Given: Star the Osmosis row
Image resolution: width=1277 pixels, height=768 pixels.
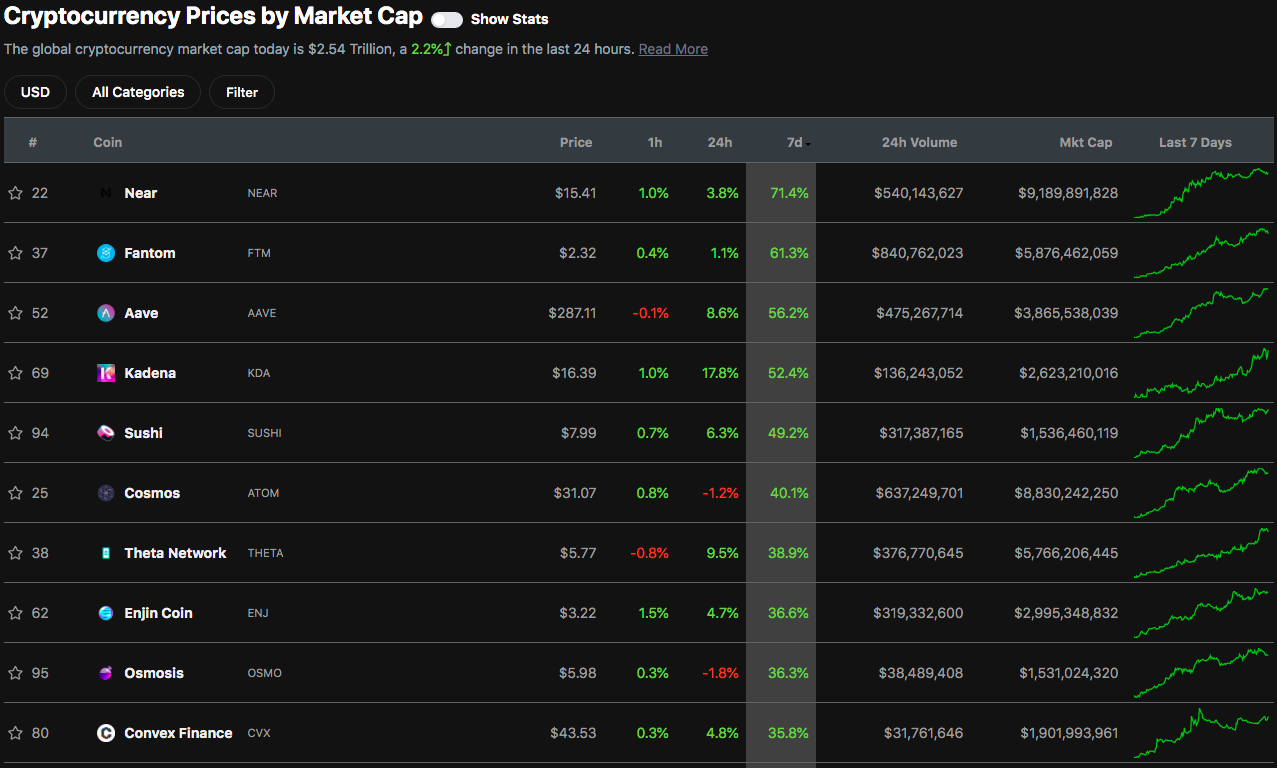Looking at the screenshot, I should (x=15, y=673).
